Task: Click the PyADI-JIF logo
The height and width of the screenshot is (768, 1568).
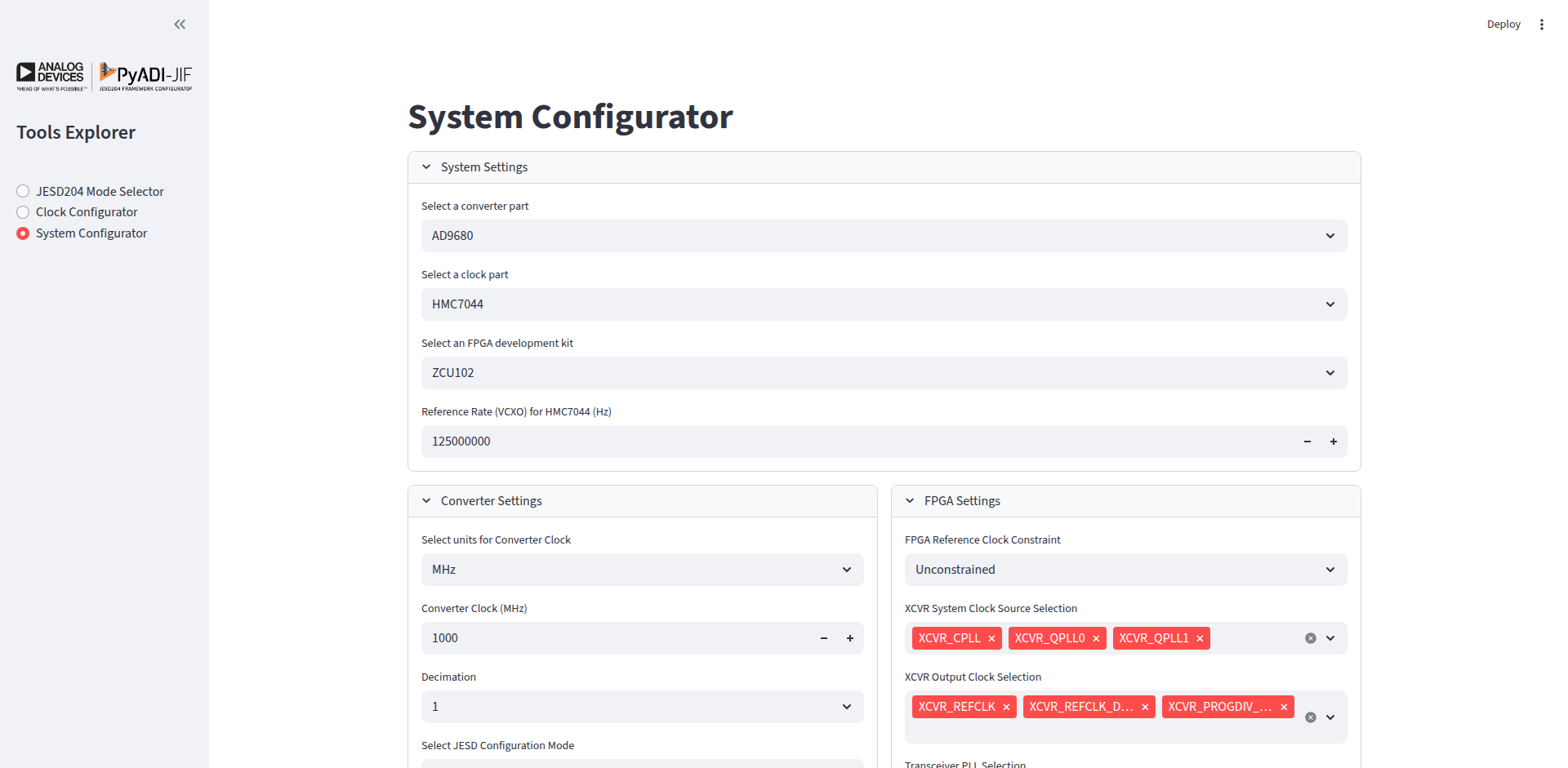Action: click(x=145, y=75)
